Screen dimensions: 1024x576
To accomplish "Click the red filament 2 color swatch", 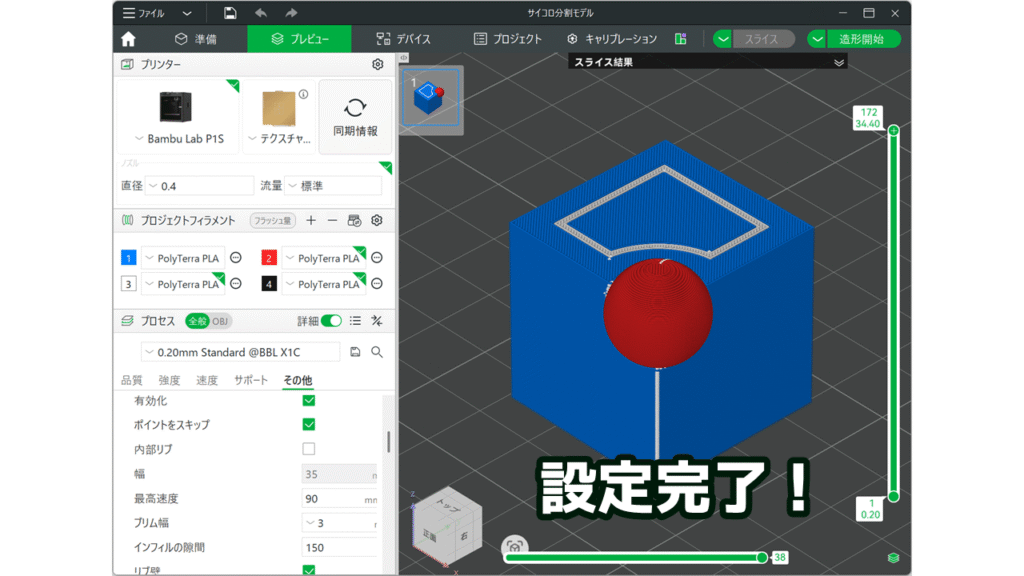I will tap(268, 258).
